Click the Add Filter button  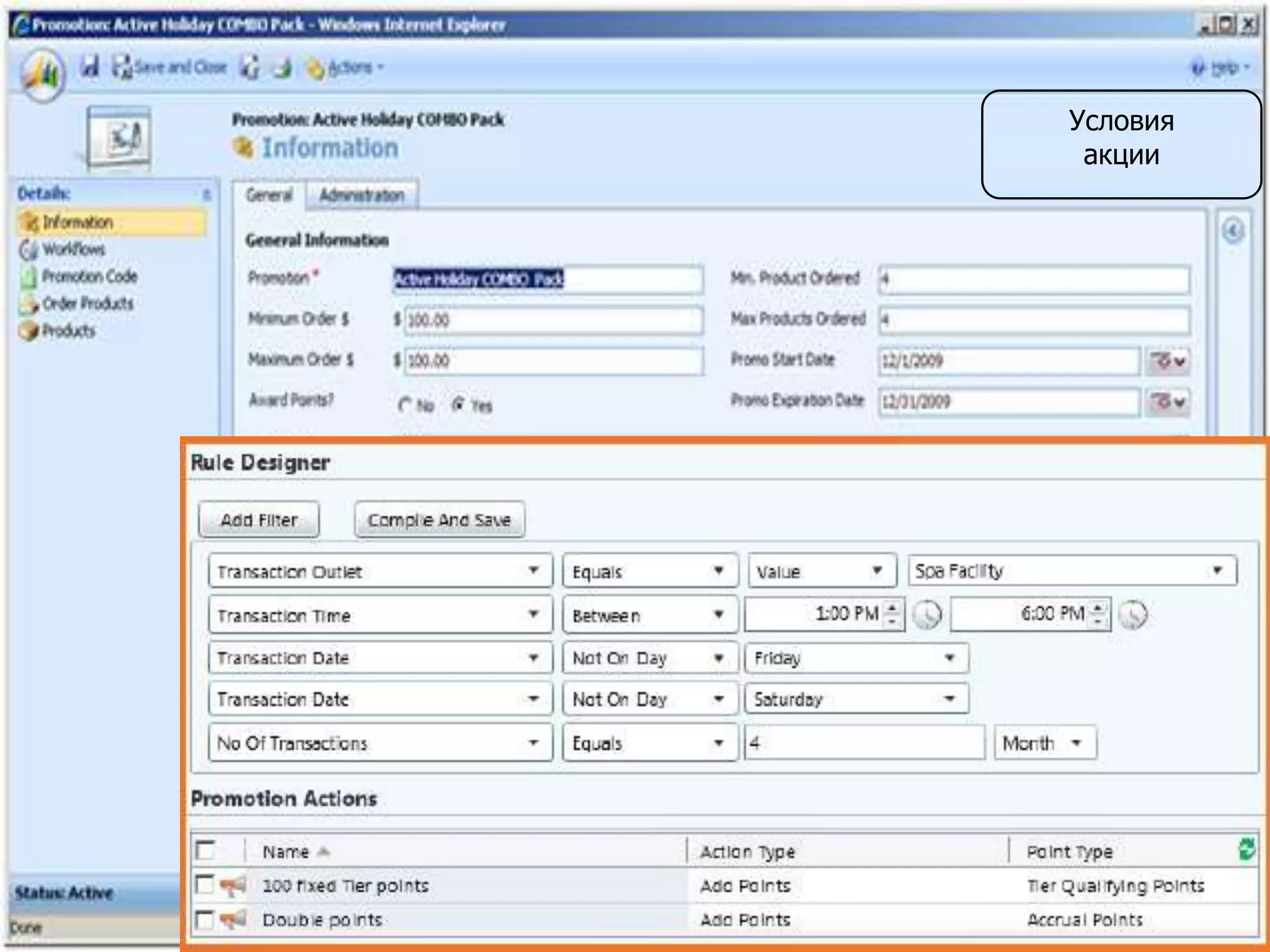click(x=259, y=519)
